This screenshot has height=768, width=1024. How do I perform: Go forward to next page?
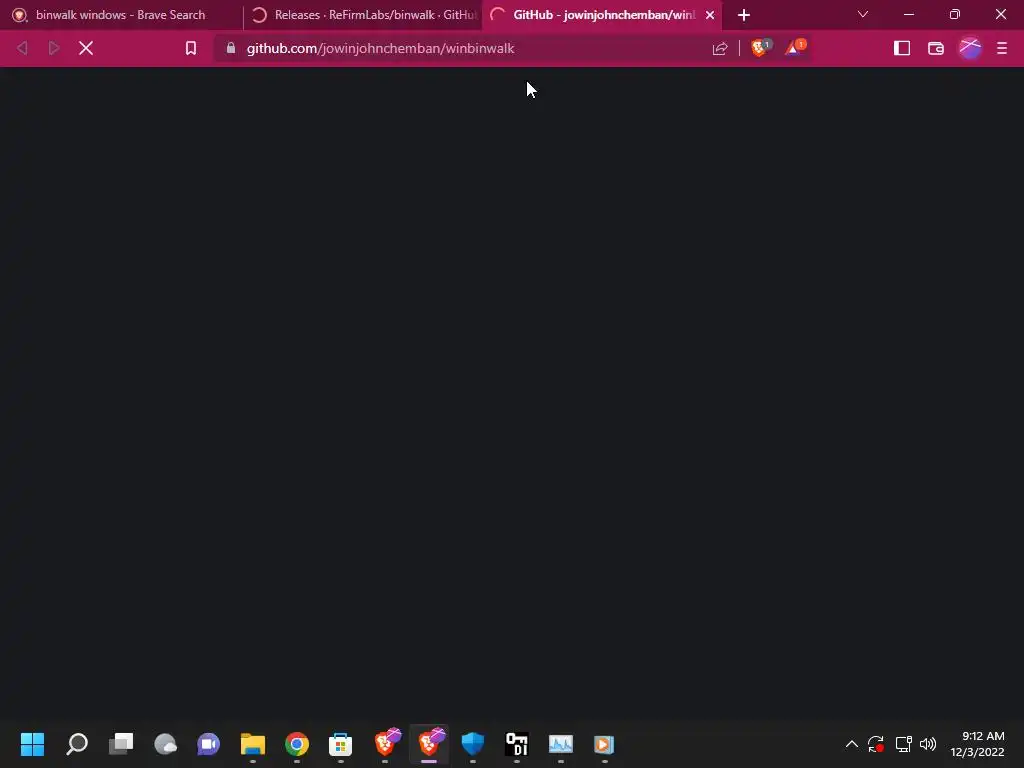pos(54,48)
